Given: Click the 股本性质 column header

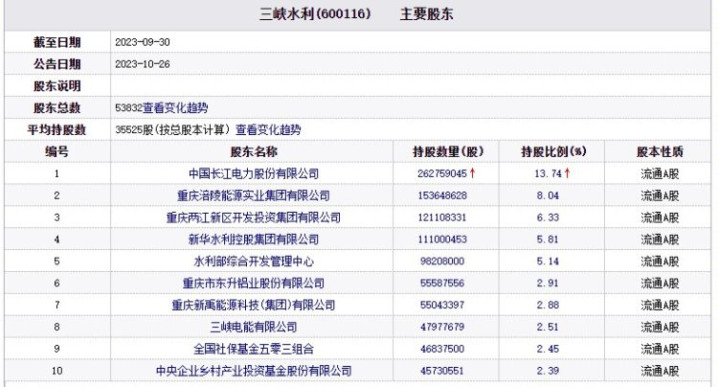Looking at the screenshot, I should 660,152.
